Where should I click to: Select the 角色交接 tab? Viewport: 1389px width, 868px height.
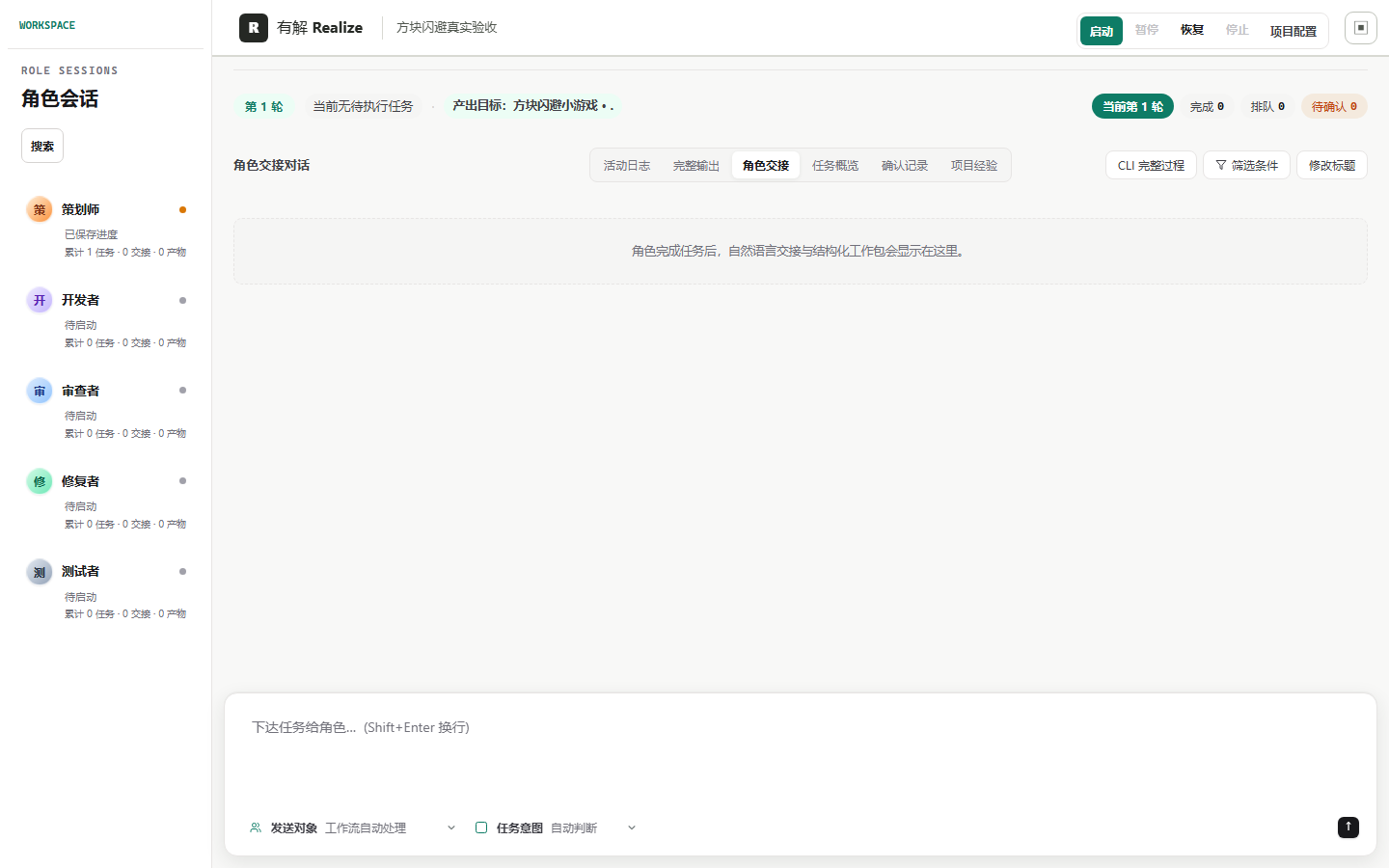766,165
